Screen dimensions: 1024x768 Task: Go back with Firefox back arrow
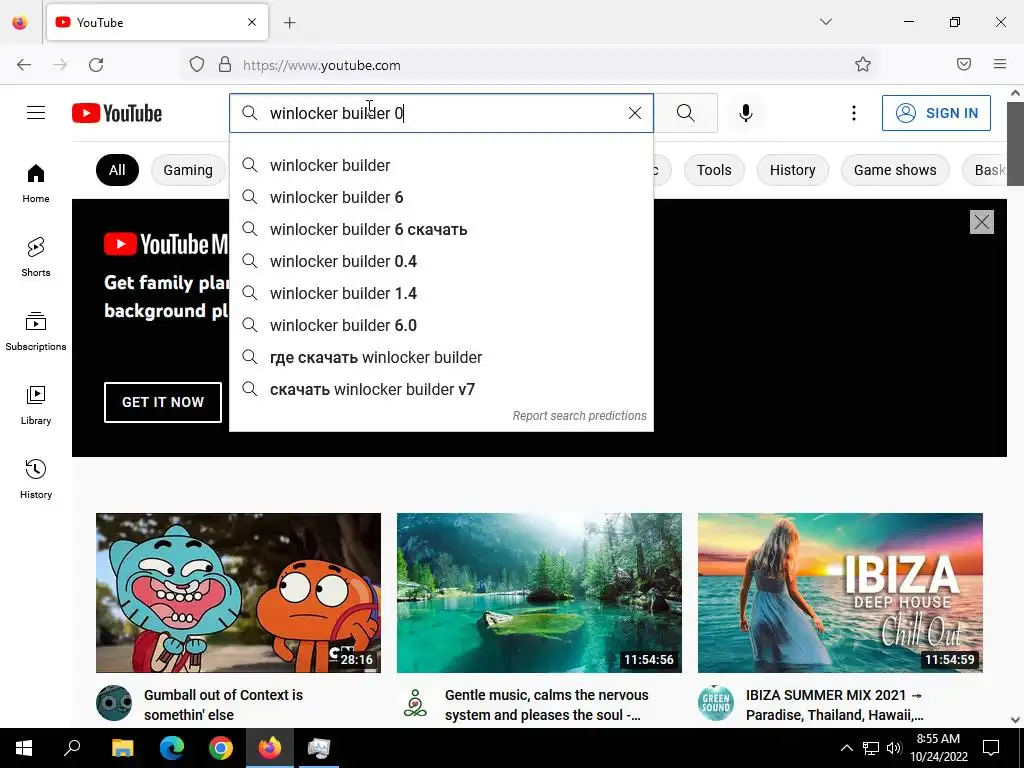click(x=24, y=65)
